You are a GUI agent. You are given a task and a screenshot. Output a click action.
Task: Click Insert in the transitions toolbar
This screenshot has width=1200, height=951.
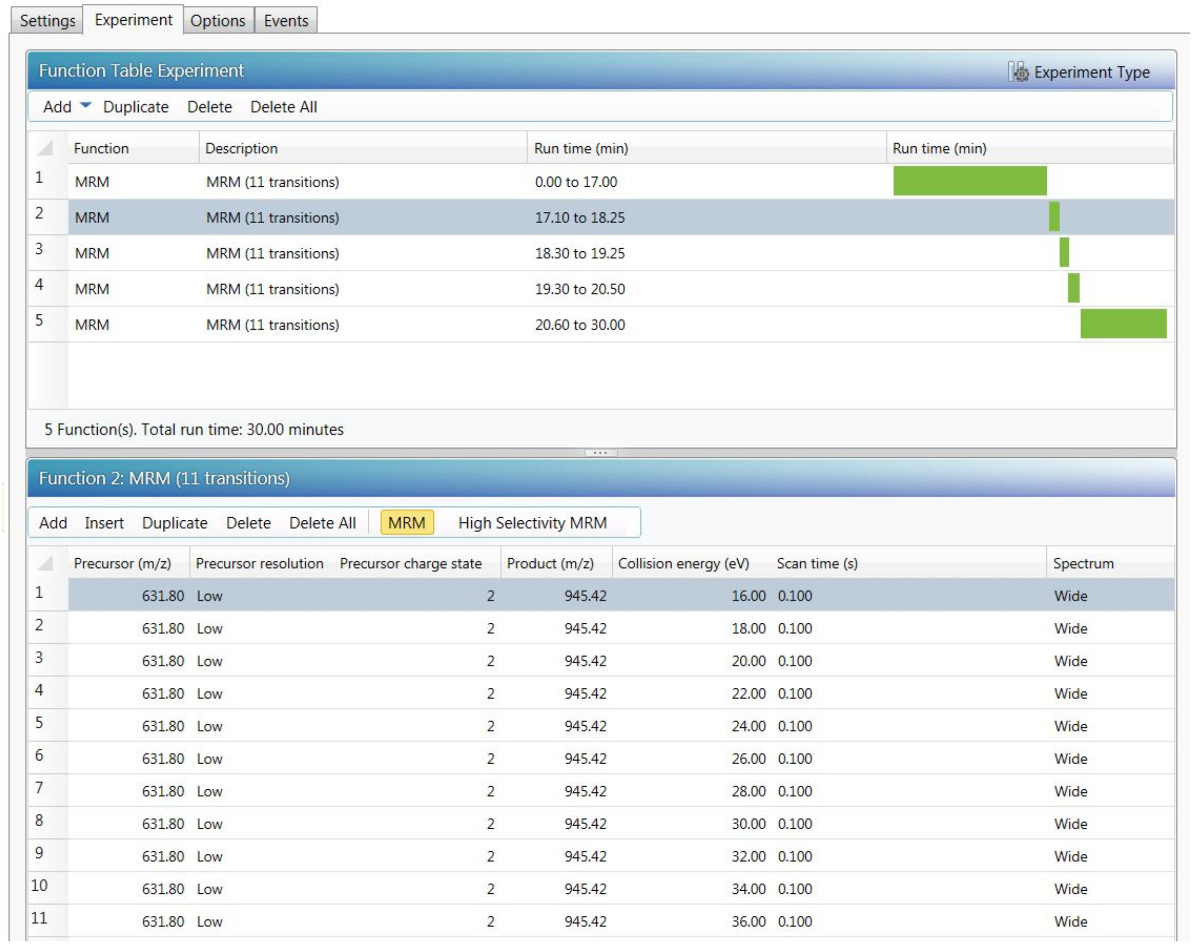point(104,523)
